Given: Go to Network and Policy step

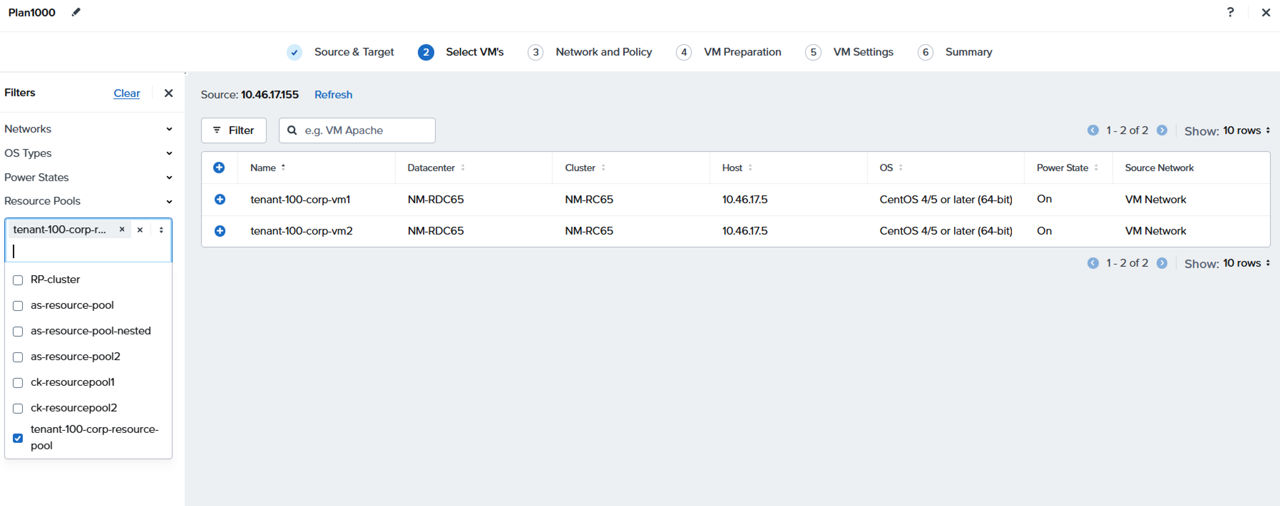Looking at the screenshot, I should pos(590,52).
